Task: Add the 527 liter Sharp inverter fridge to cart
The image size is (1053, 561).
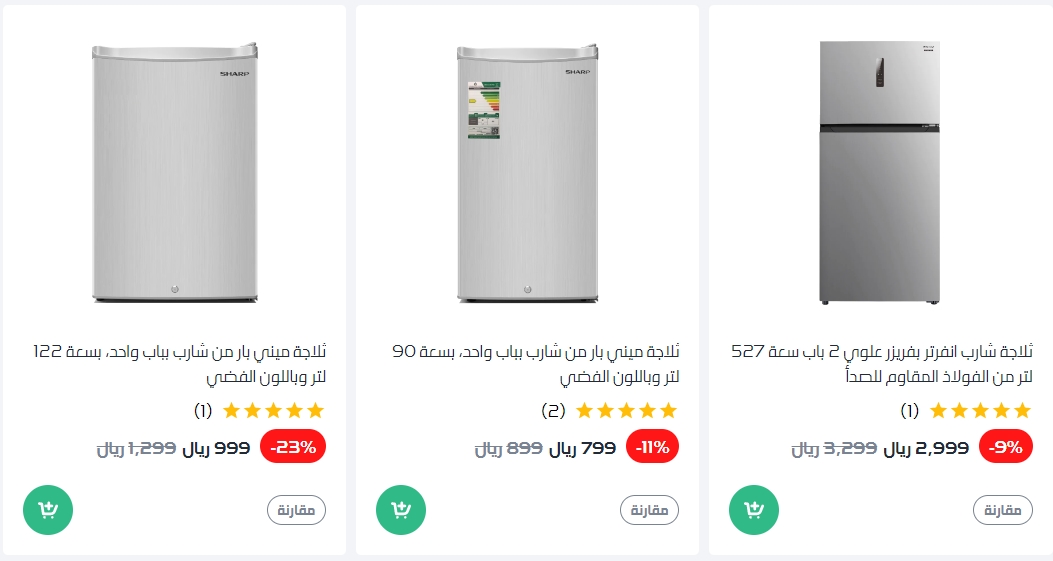Action: coord(754,510)
